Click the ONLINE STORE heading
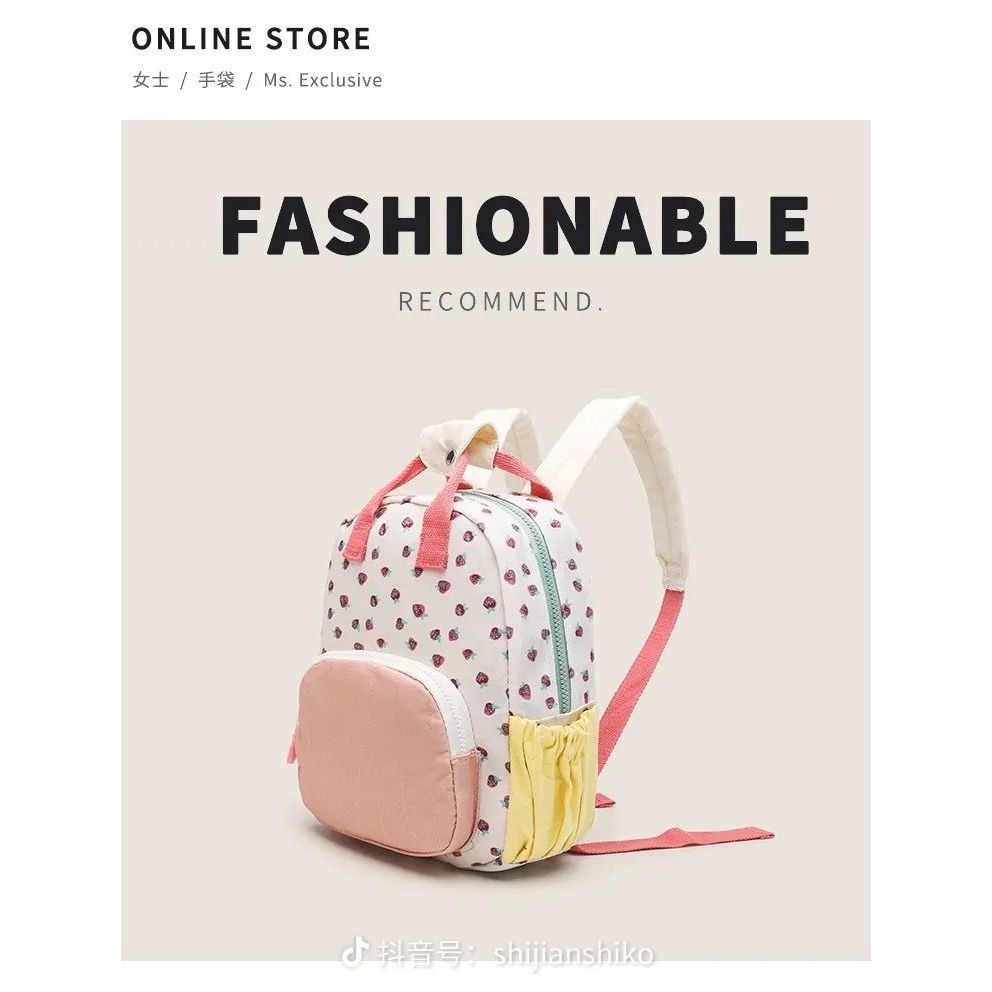The width and height of the screenshot is (992, 992). point(251,39)
